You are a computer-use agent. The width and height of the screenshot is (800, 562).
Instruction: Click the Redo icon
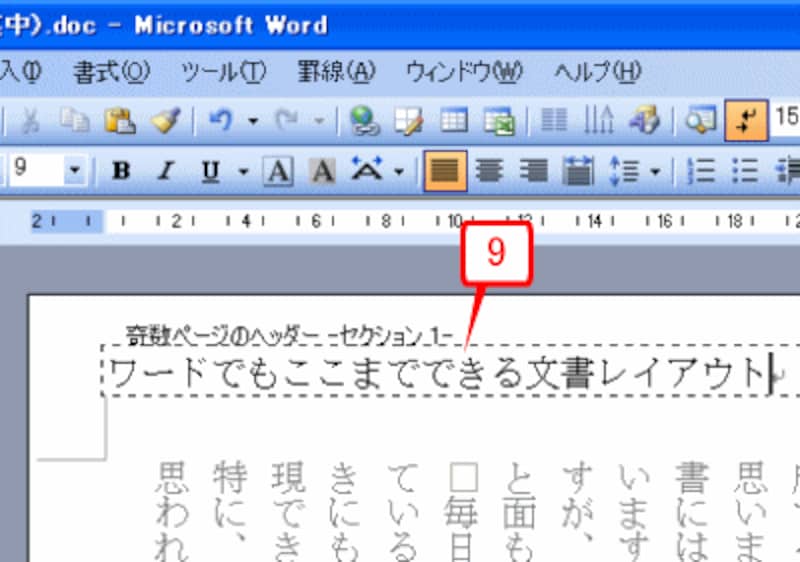point(287,121)
